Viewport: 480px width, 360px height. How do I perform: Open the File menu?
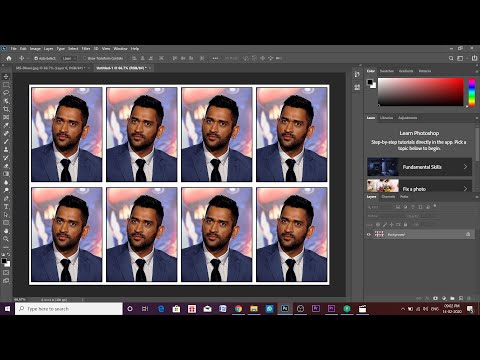[13, 49]
